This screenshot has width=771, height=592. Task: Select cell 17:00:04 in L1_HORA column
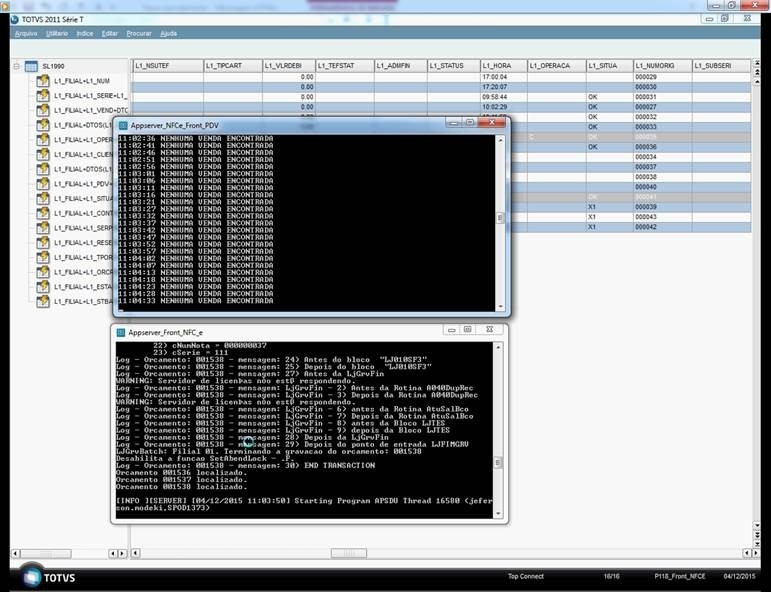point(504,77)
